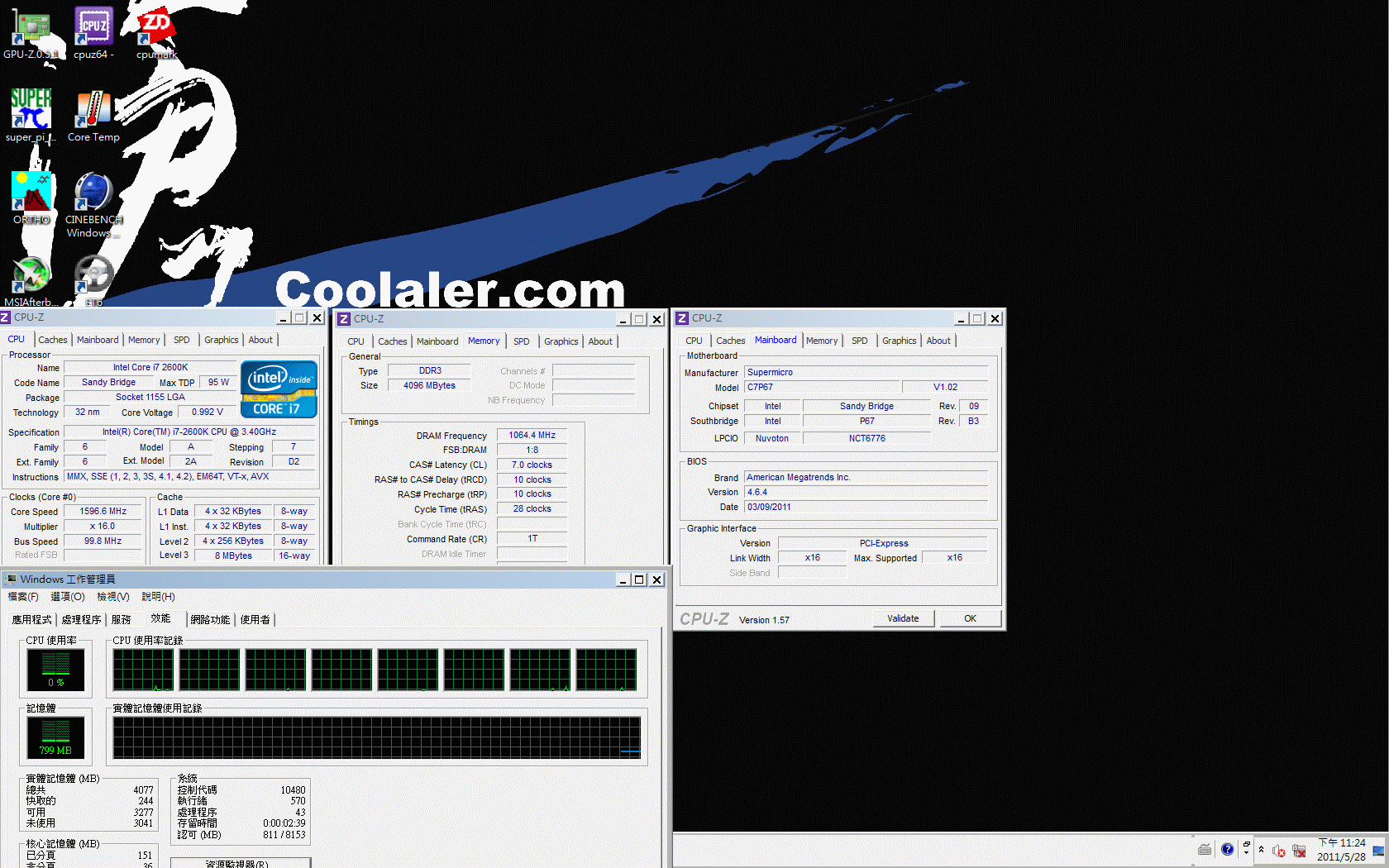The width and height of the screenshot is (1389, 868).
Task: Switch to the Memory tab in the Mainboard window
Action: 822,341
